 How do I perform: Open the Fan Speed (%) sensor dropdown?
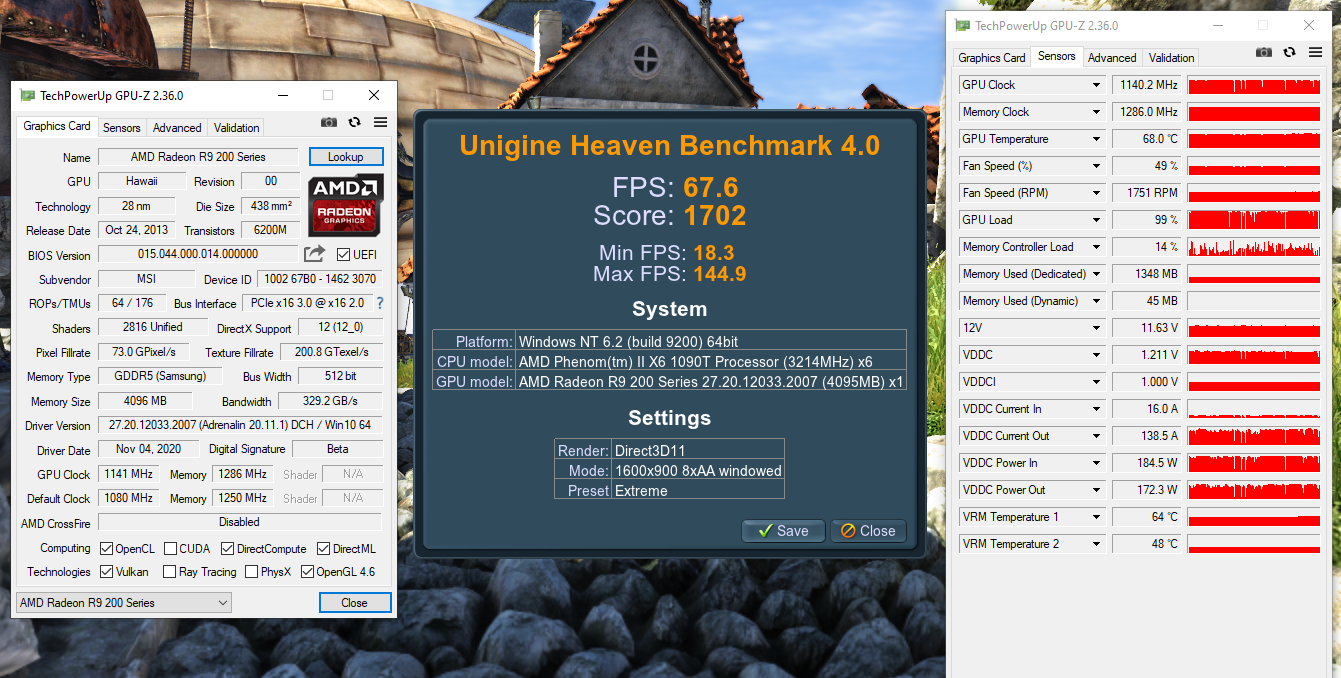(1096, 166)
